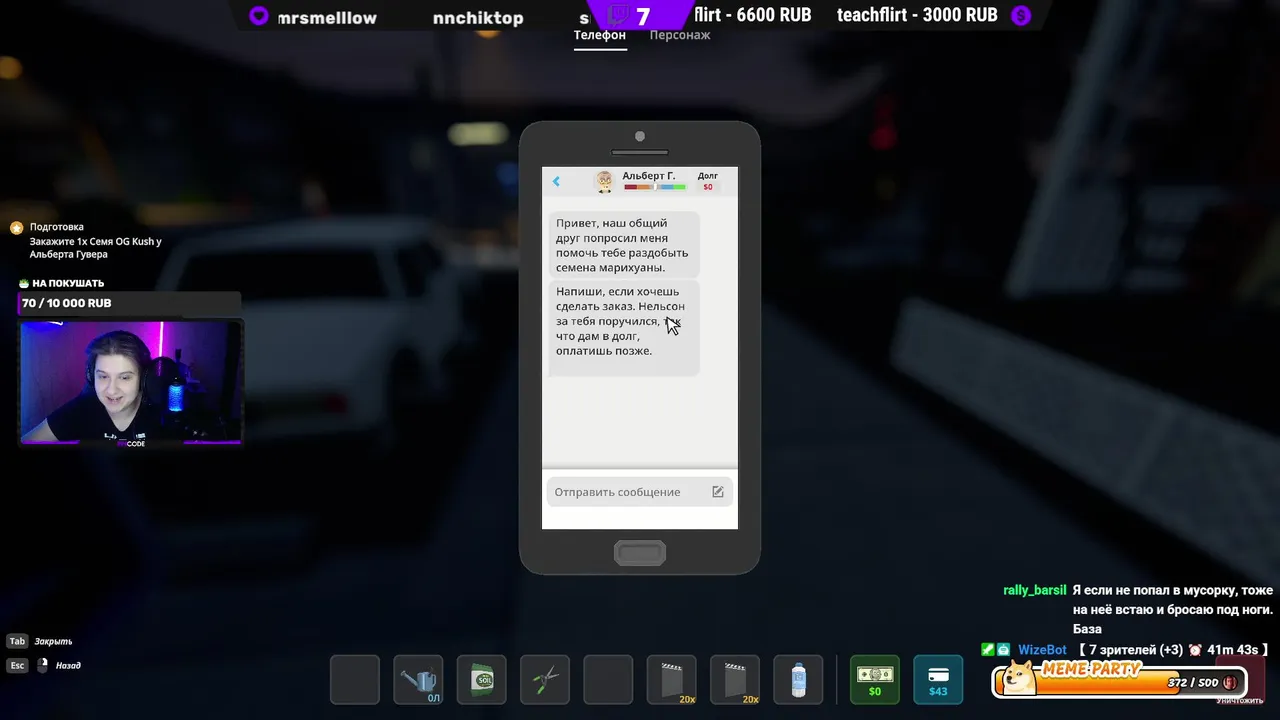The height and width of the screenshot is (720, 1280).
Task: Click the Долг $0 indicator
Action: pos(708,181)
